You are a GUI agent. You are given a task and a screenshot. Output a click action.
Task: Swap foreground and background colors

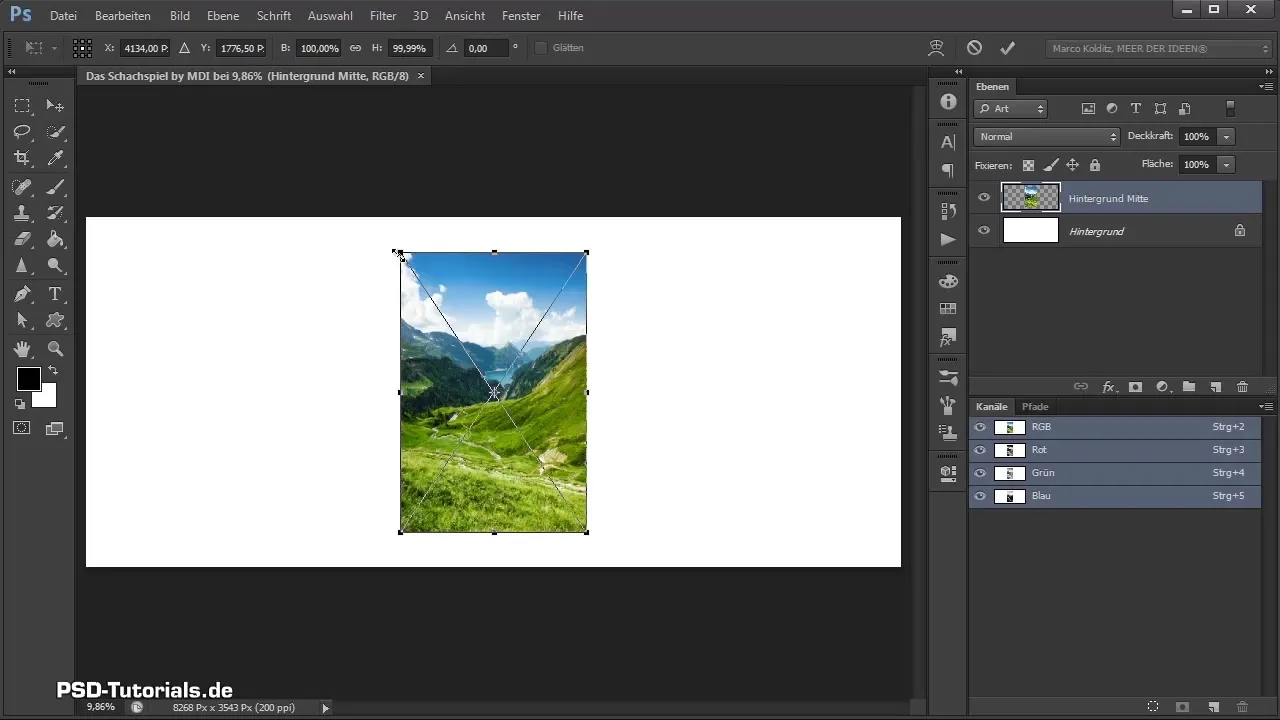pos(52,371)
